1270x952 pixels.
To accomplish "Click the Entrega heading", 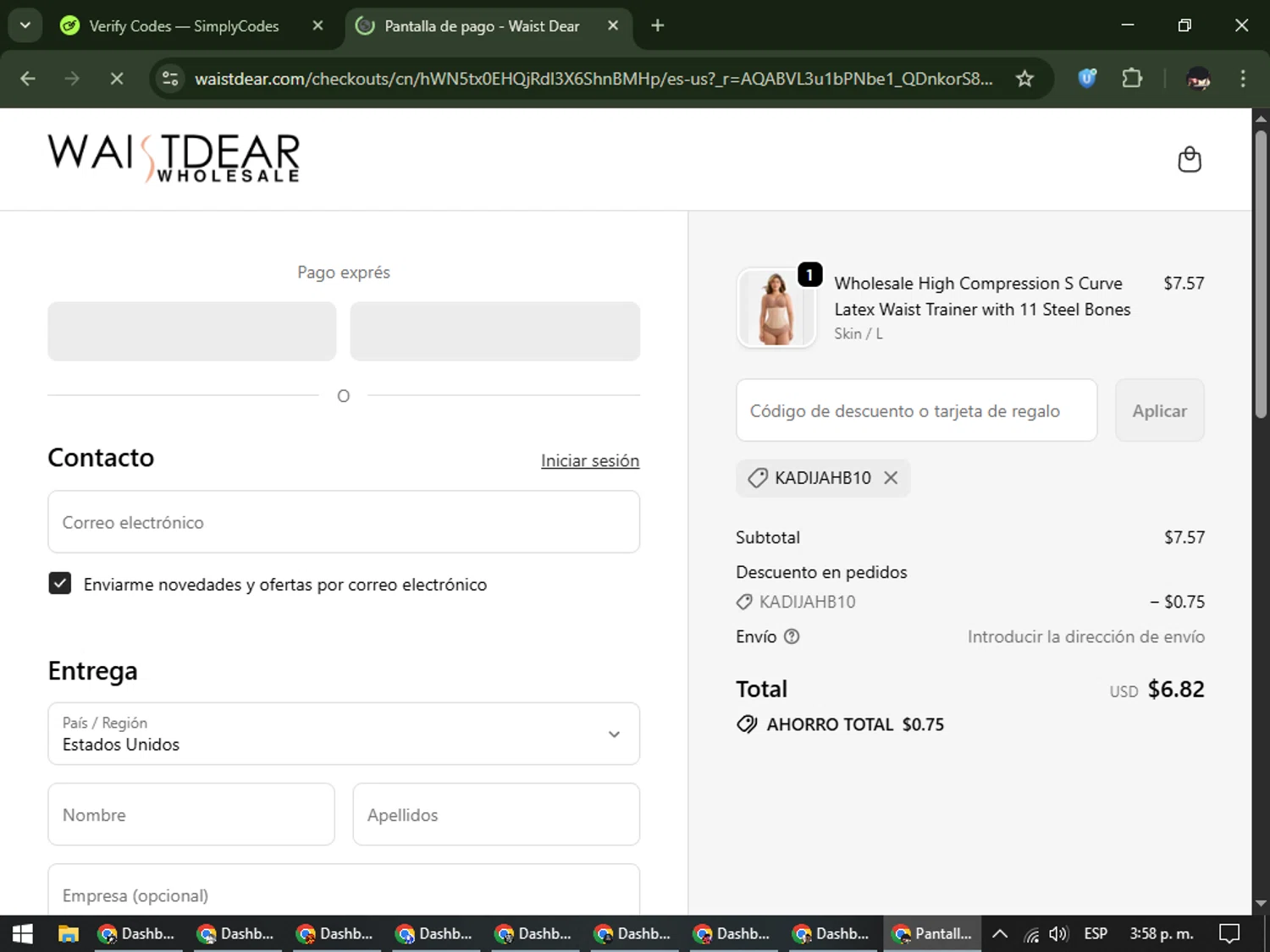I will (x=92, y=671).
